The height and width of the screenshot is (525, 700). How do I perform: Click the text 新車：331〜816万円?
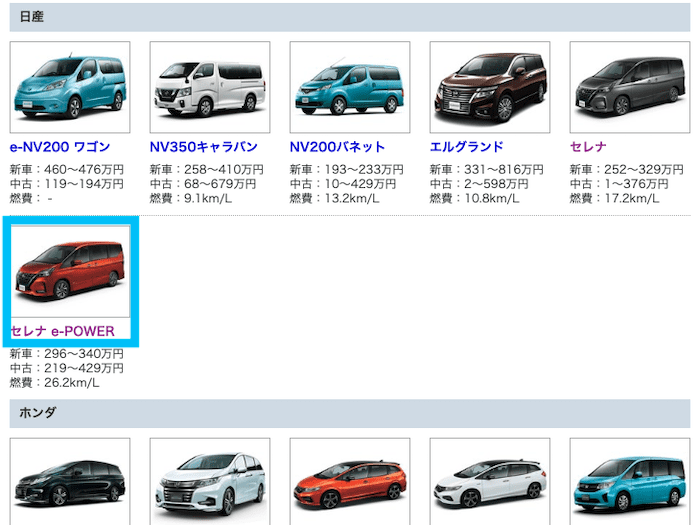(487, 170)
